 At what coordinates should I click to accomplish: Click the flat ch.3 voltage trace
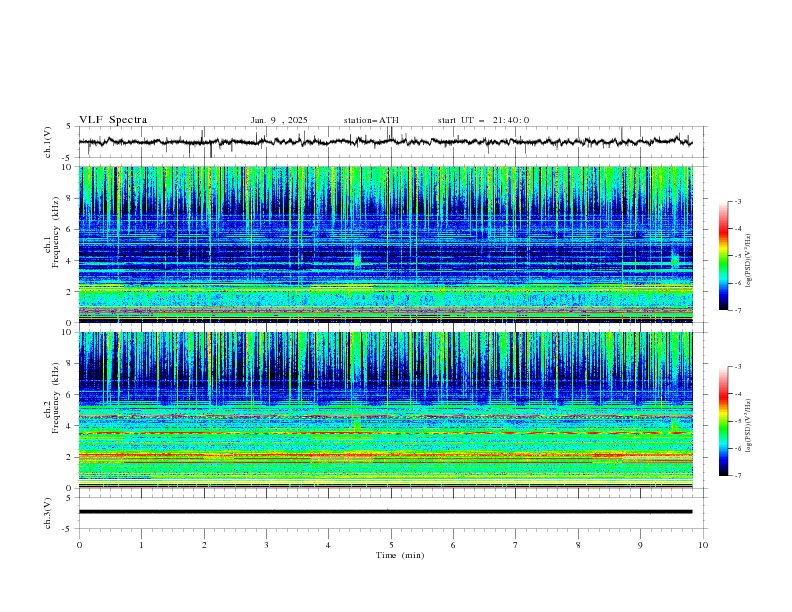click(385, 512)
